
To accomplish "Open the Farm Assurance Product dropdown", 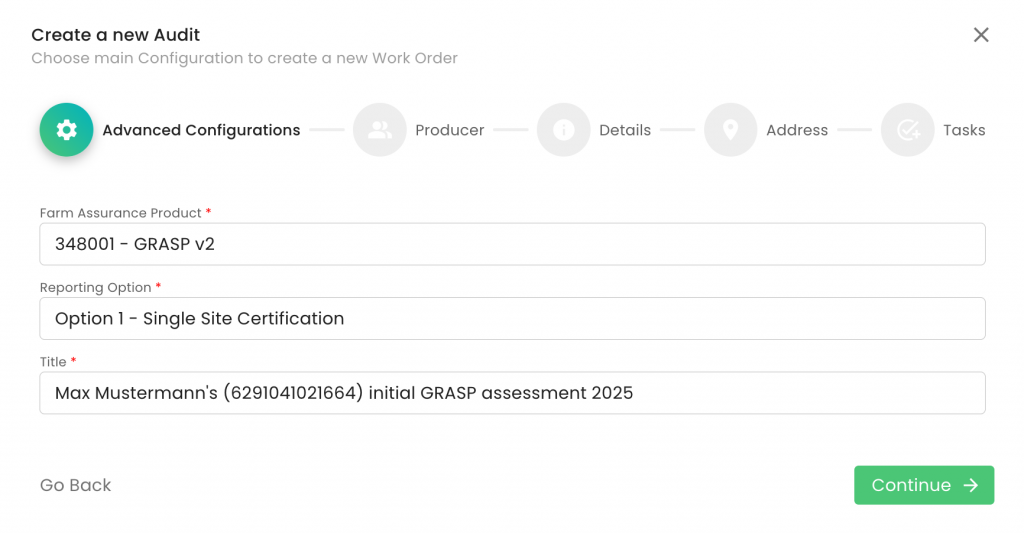I will (x=512, y=244).
